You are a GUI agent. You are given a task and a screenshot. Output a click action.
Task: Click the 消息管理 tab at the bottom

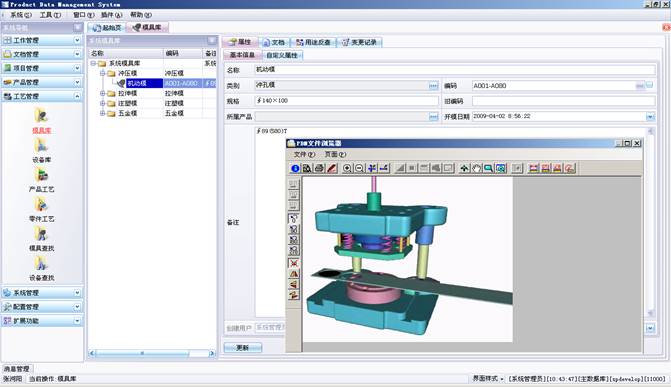point(17,369)
